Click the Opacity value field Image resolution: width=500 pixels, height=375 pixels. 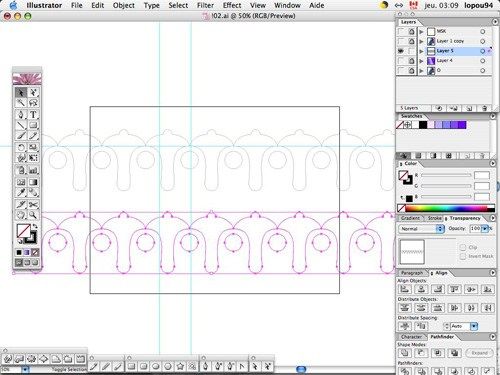click(475, 229)
